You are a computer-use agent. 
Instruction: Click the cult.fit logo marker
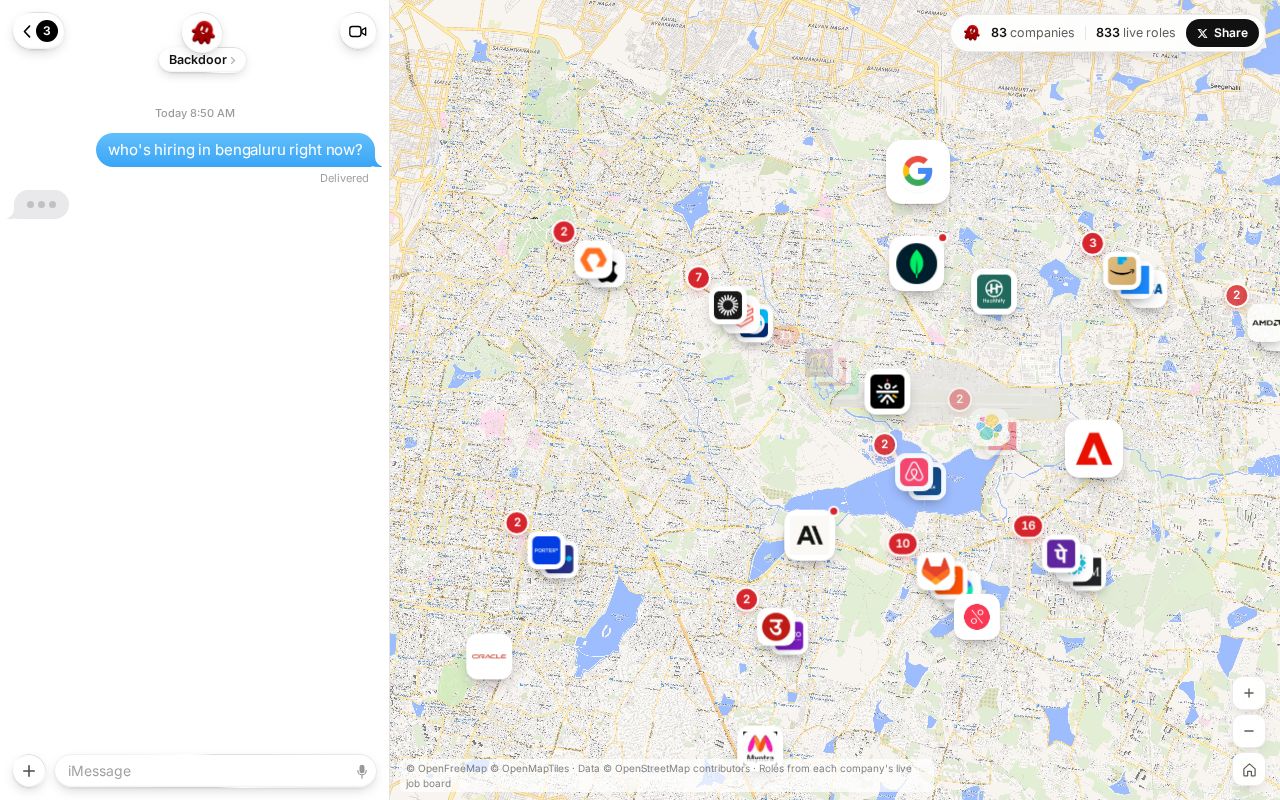[887, 392]
